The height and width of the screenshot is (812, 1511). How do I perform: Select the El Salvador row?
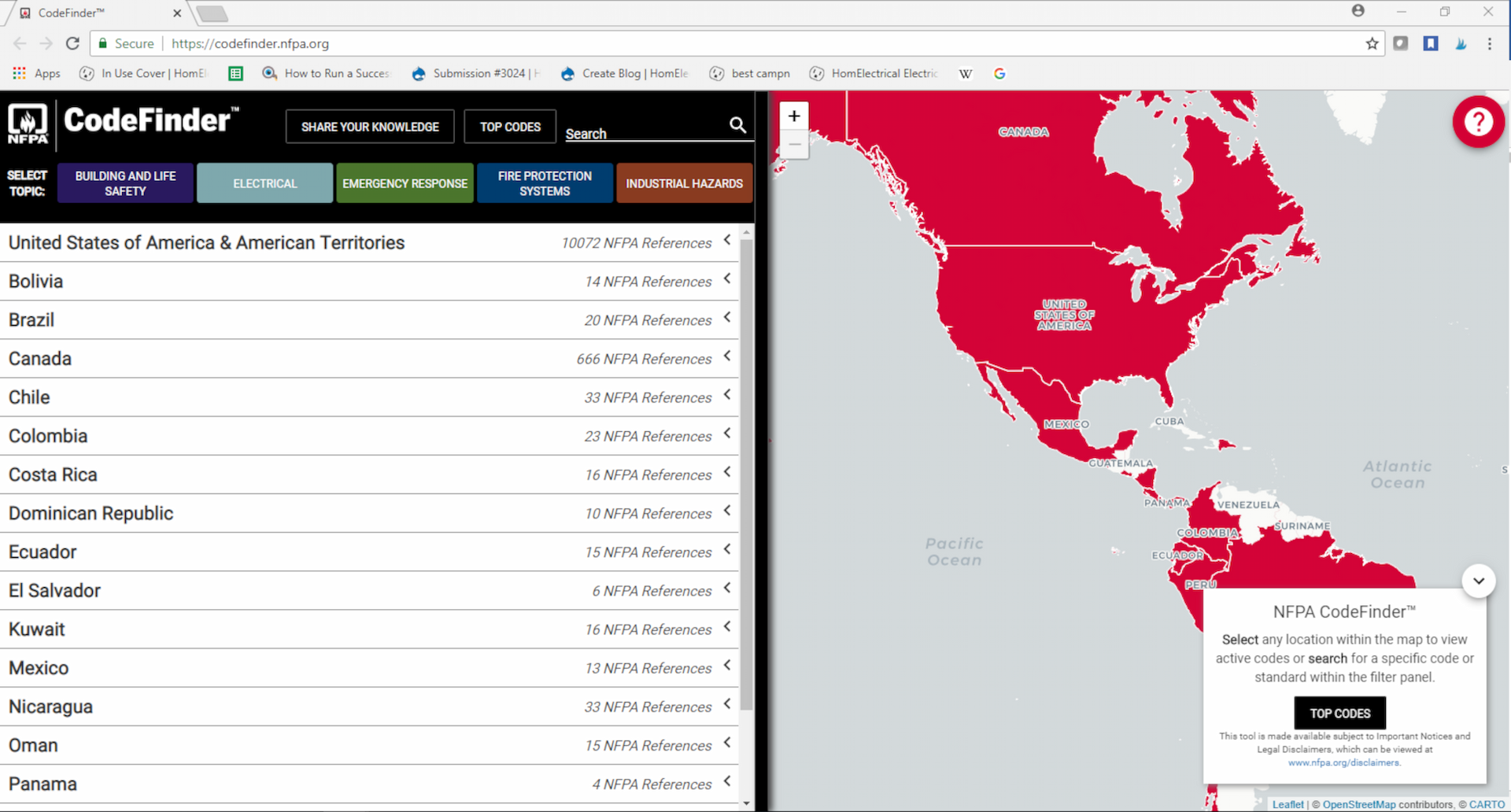(369, 590)
